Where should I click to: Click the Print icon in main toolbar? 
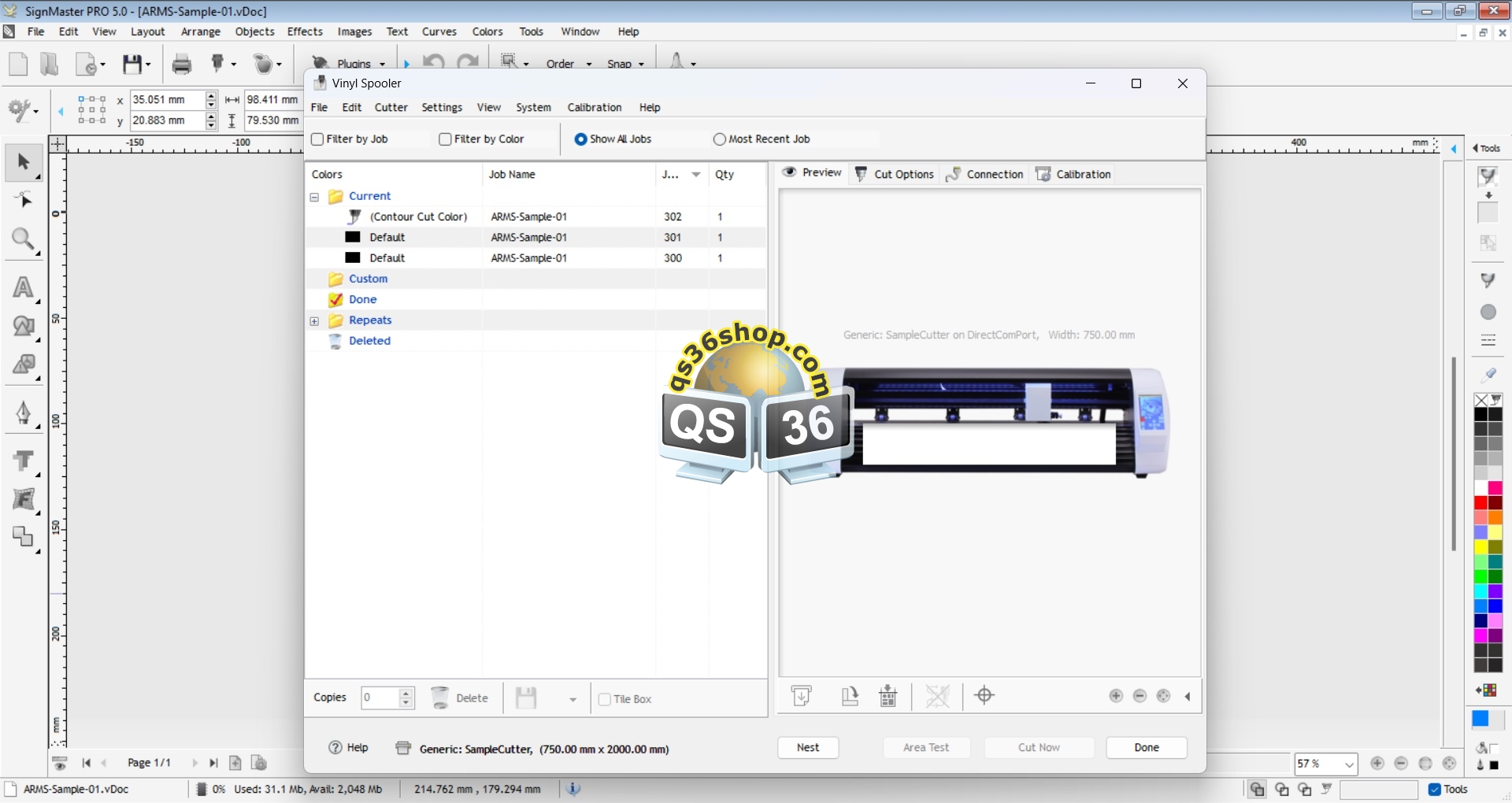click(x=182, y=64)
